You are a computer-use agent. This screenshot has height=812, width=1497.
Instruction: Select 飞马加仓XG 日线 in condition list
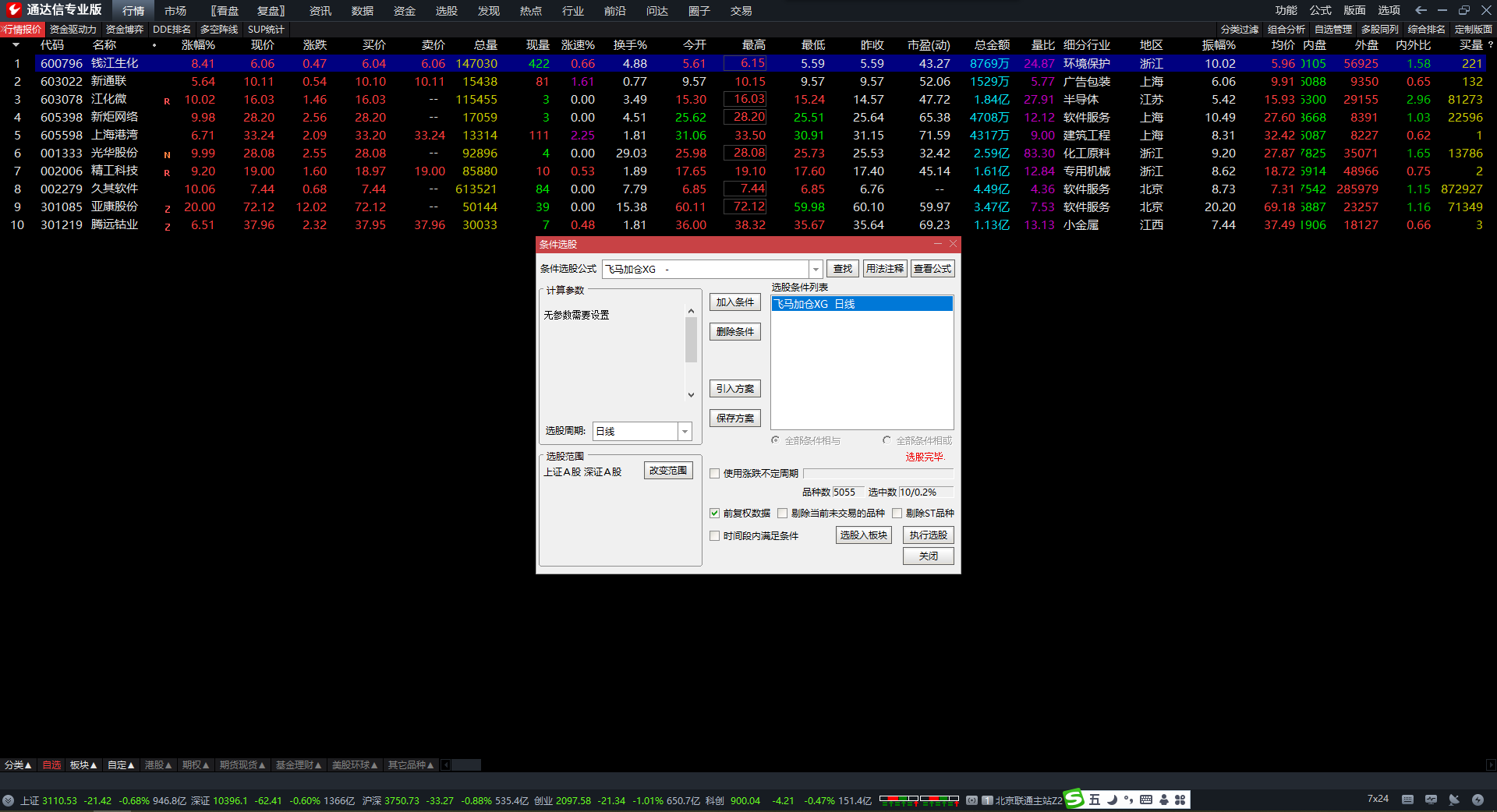[x=862, y=304]
